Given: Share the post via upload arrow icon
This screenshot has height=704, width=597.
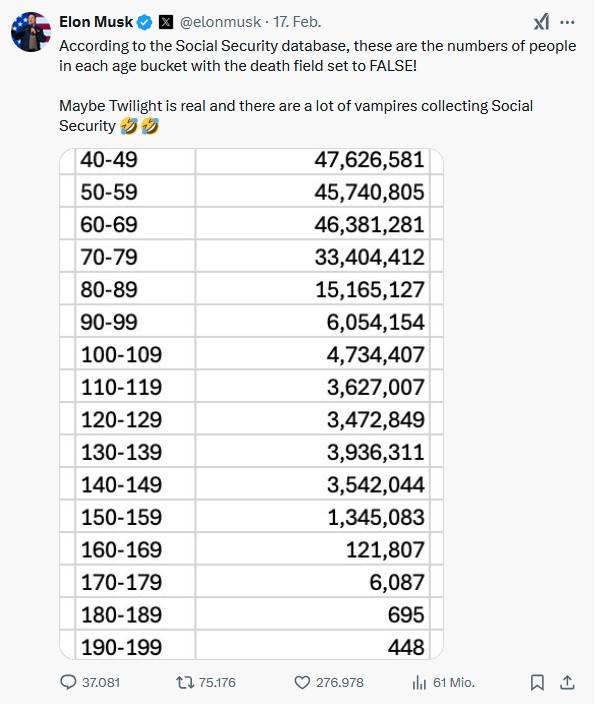Looking at the screenshot, I should point(567,682).
